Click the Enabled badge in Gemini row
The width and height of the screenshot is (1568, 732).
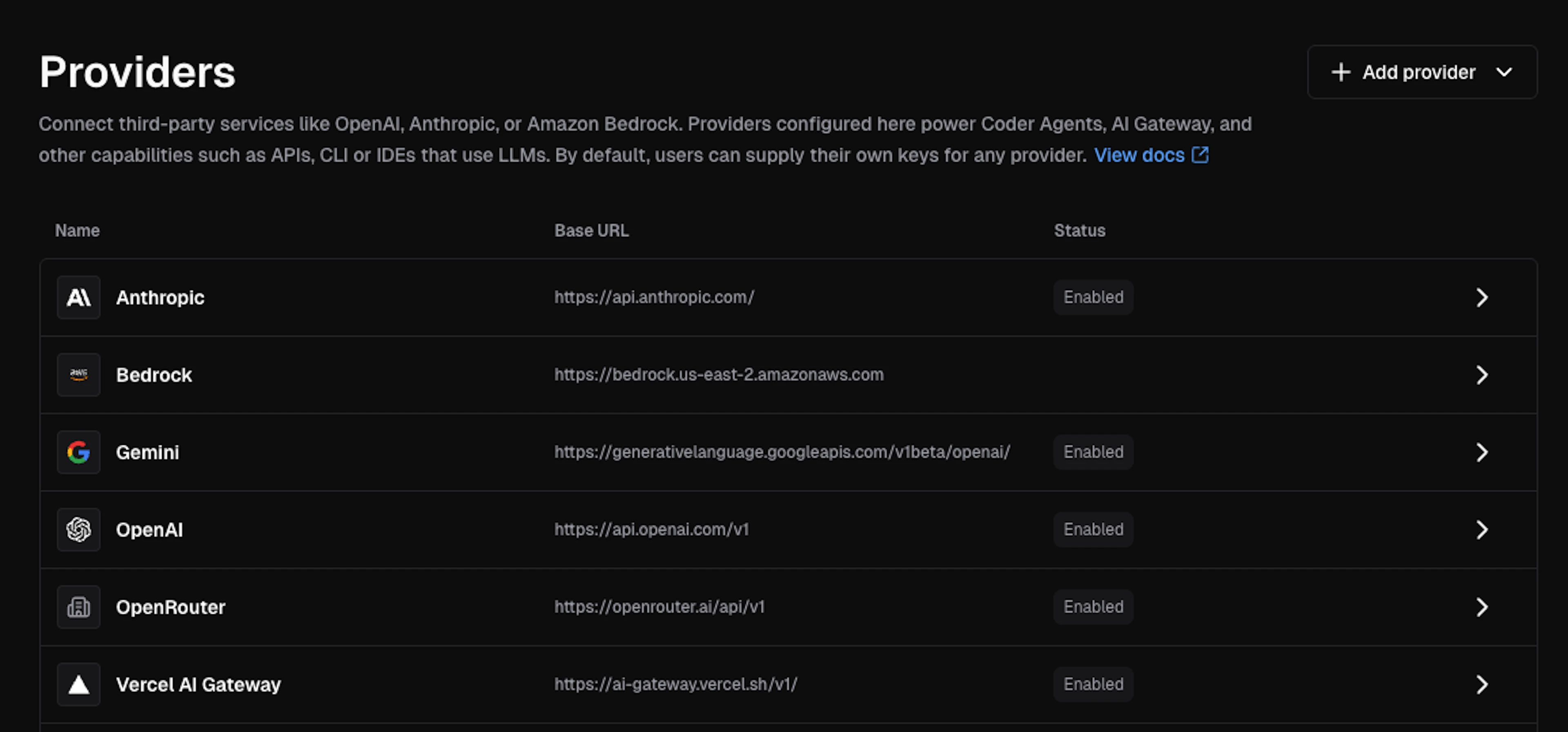[x=1093, y=452]
